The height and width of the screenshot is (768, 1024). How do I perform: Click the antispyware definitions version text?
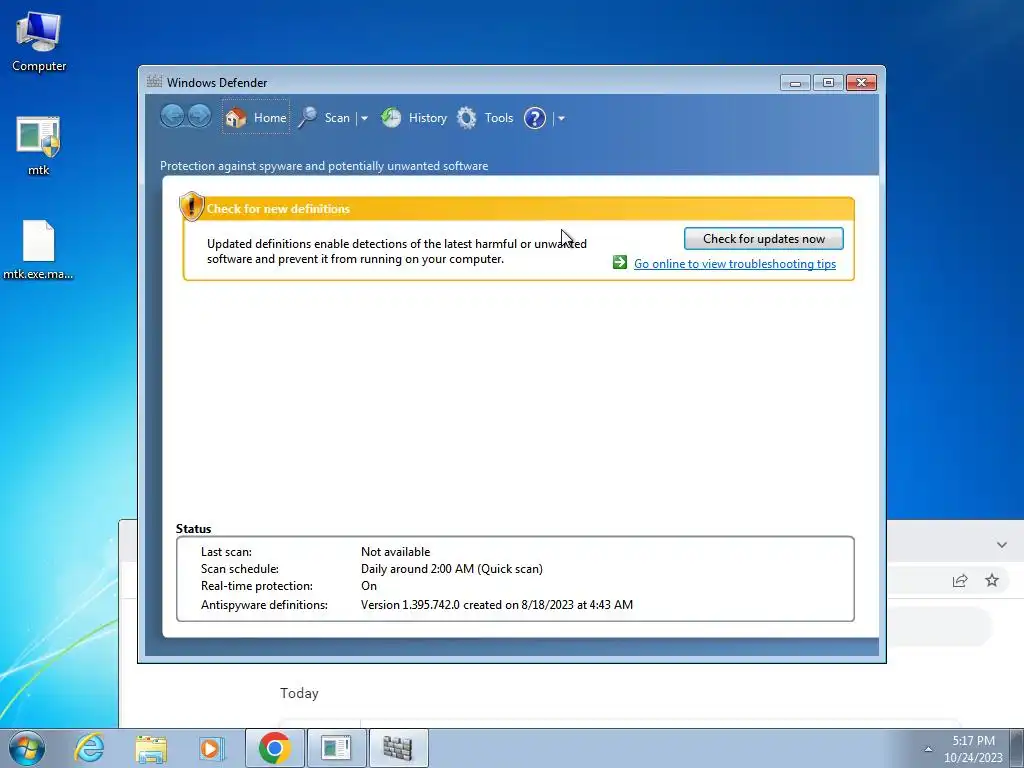click(x=496, y=605)
